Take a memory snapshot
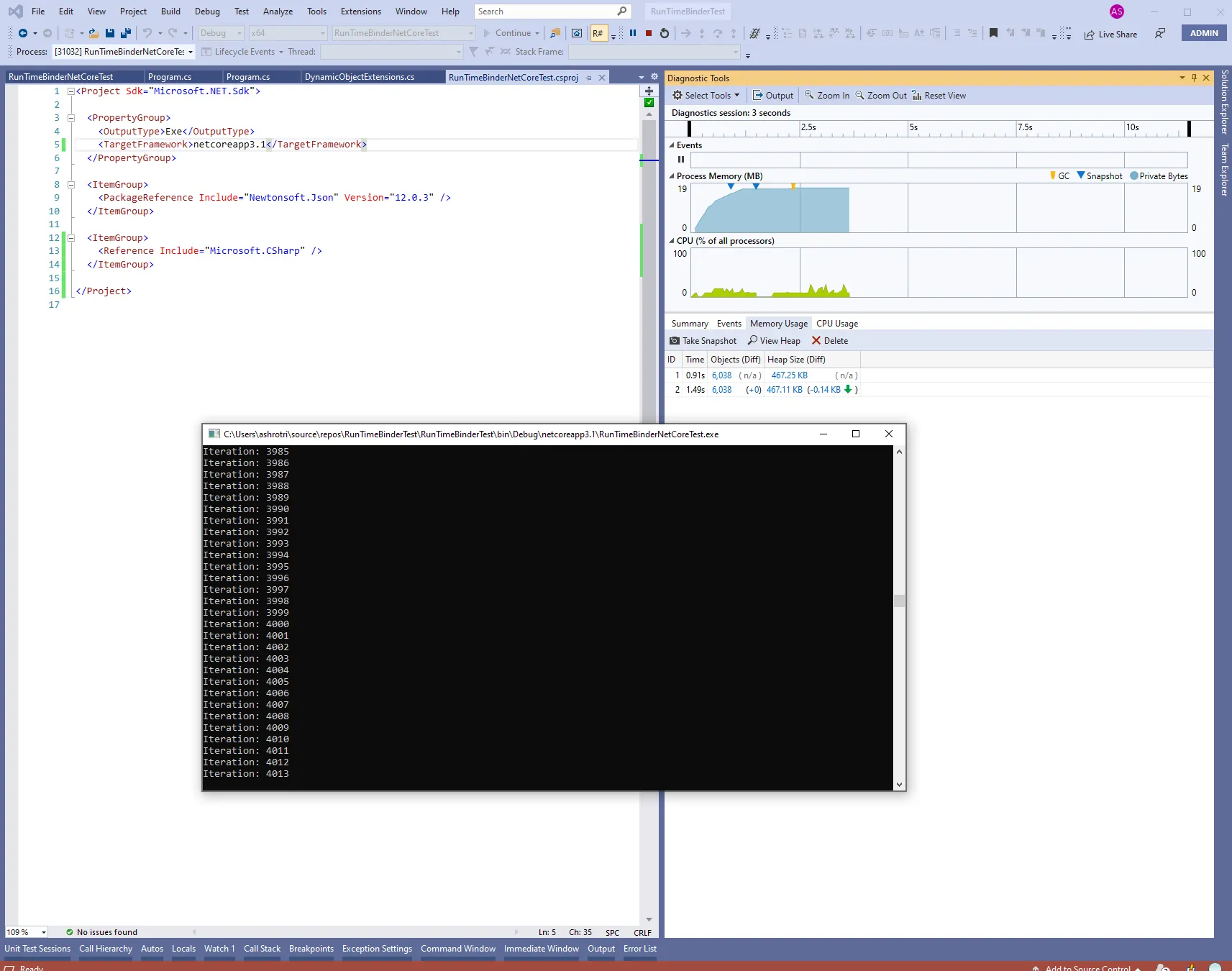1232x971 pixels. (x=703, y=341)
